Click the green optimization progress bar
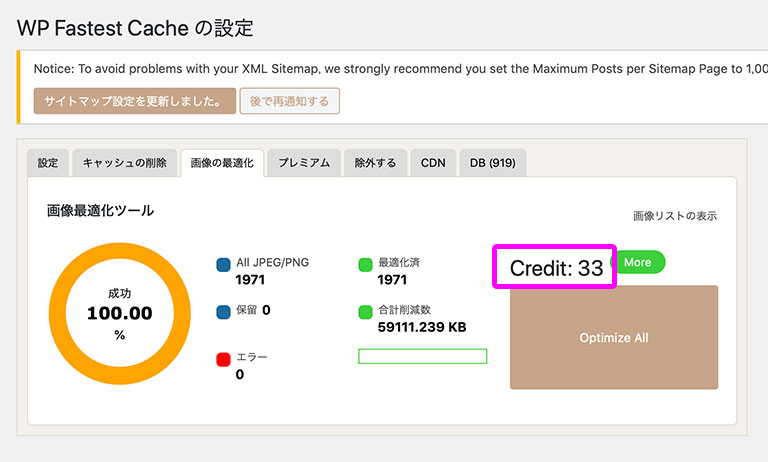The image size is (768, 462). coord(423,356)
